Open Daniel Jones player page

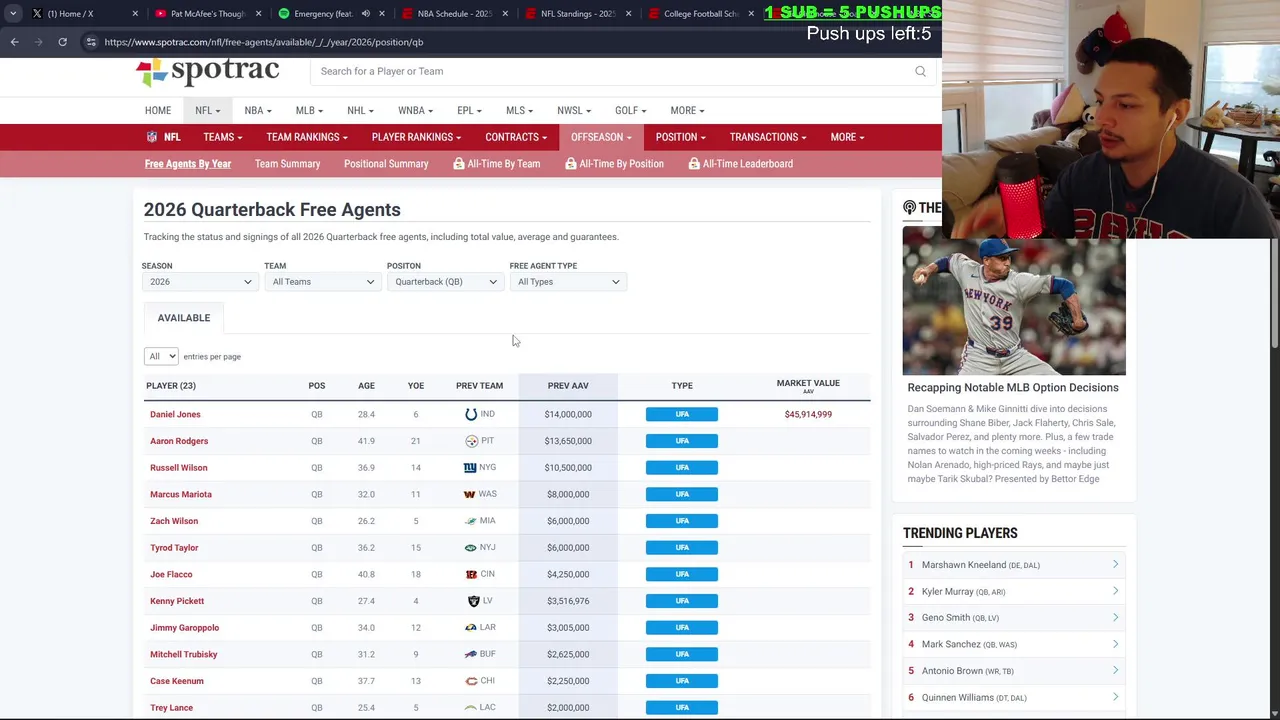pos(175,414)
